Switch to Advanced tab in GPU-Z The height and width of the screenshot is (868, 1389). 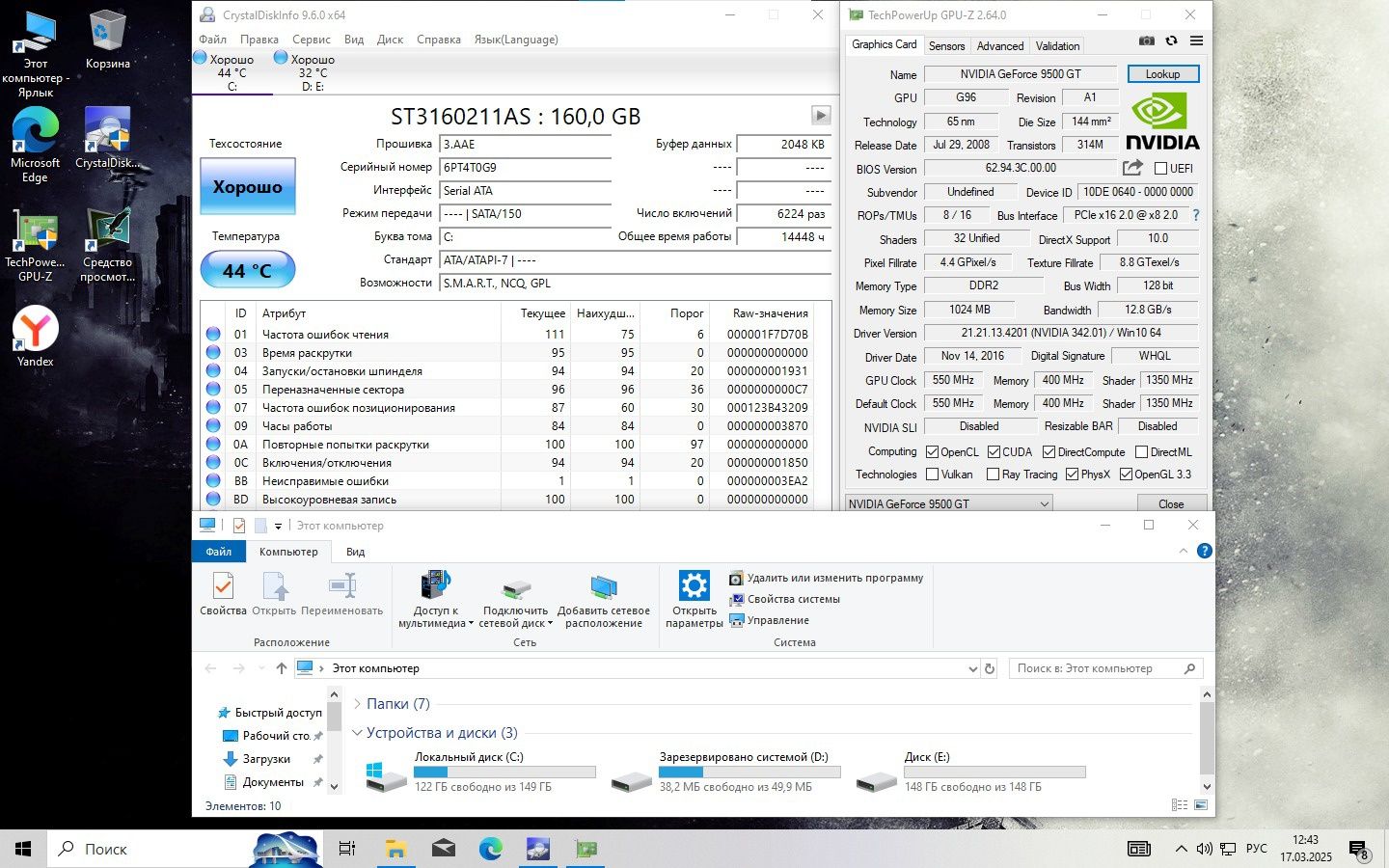coord(1000,45)
